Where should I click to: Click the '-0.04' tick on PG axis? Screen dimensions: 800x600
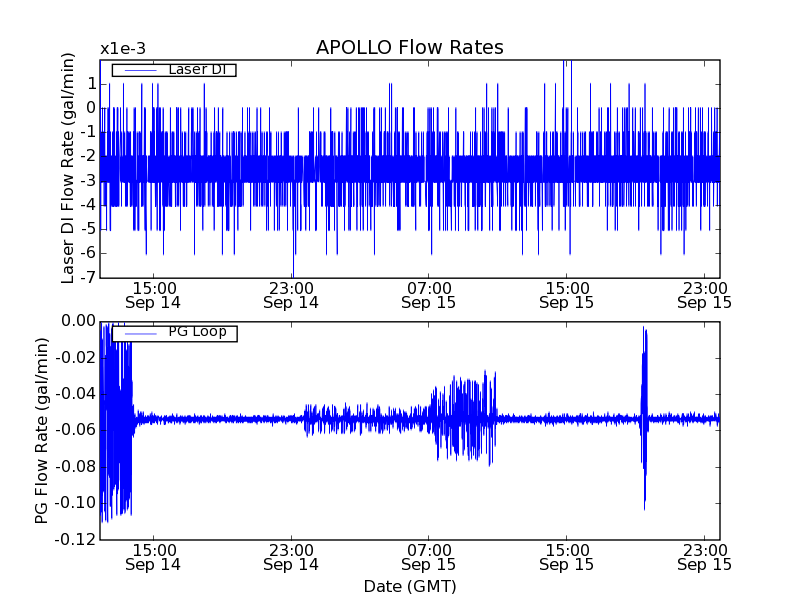click(x=76, y=394)
